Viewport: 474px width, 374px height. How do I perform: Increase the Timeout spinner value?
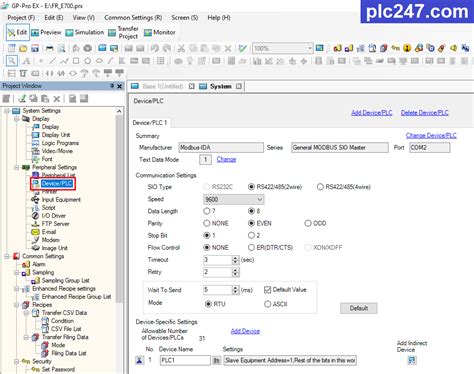pos(235,258)
